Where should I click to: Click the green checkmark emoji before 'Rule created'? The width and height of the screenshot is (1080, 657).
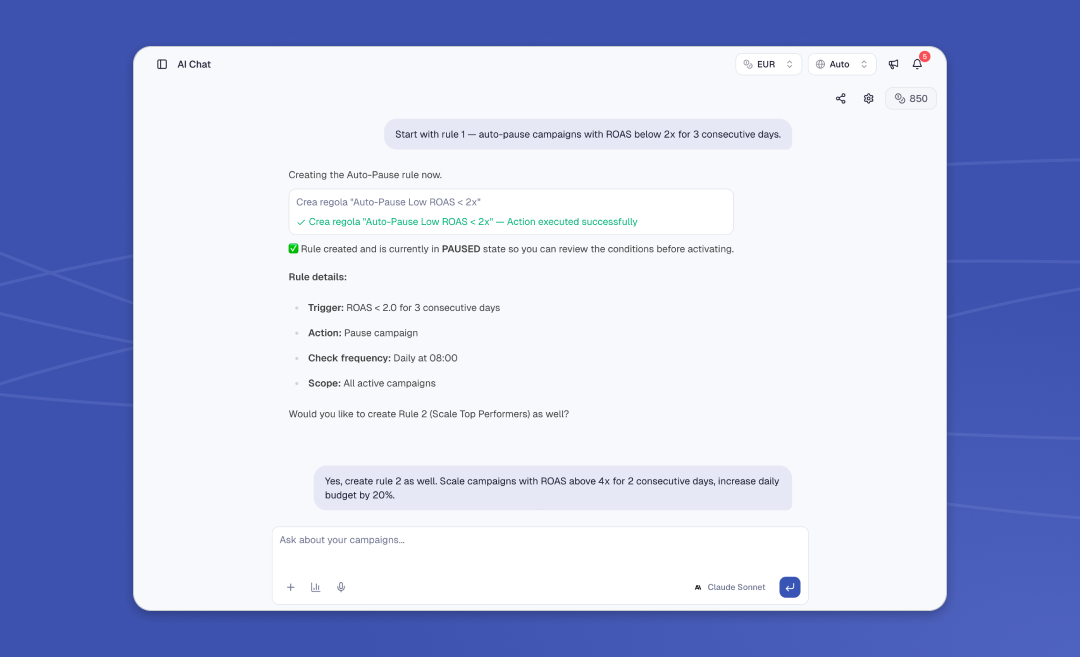pos(293,249)
